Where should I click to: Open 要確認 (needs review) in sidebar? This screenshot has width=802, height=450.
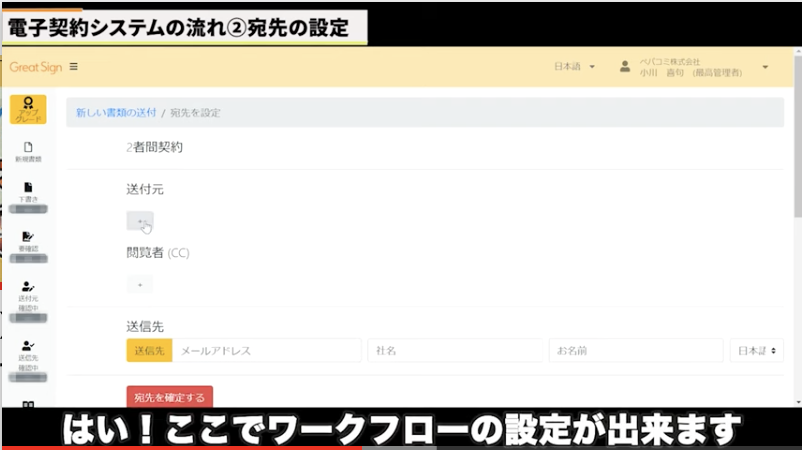click(x=28, y=240)
